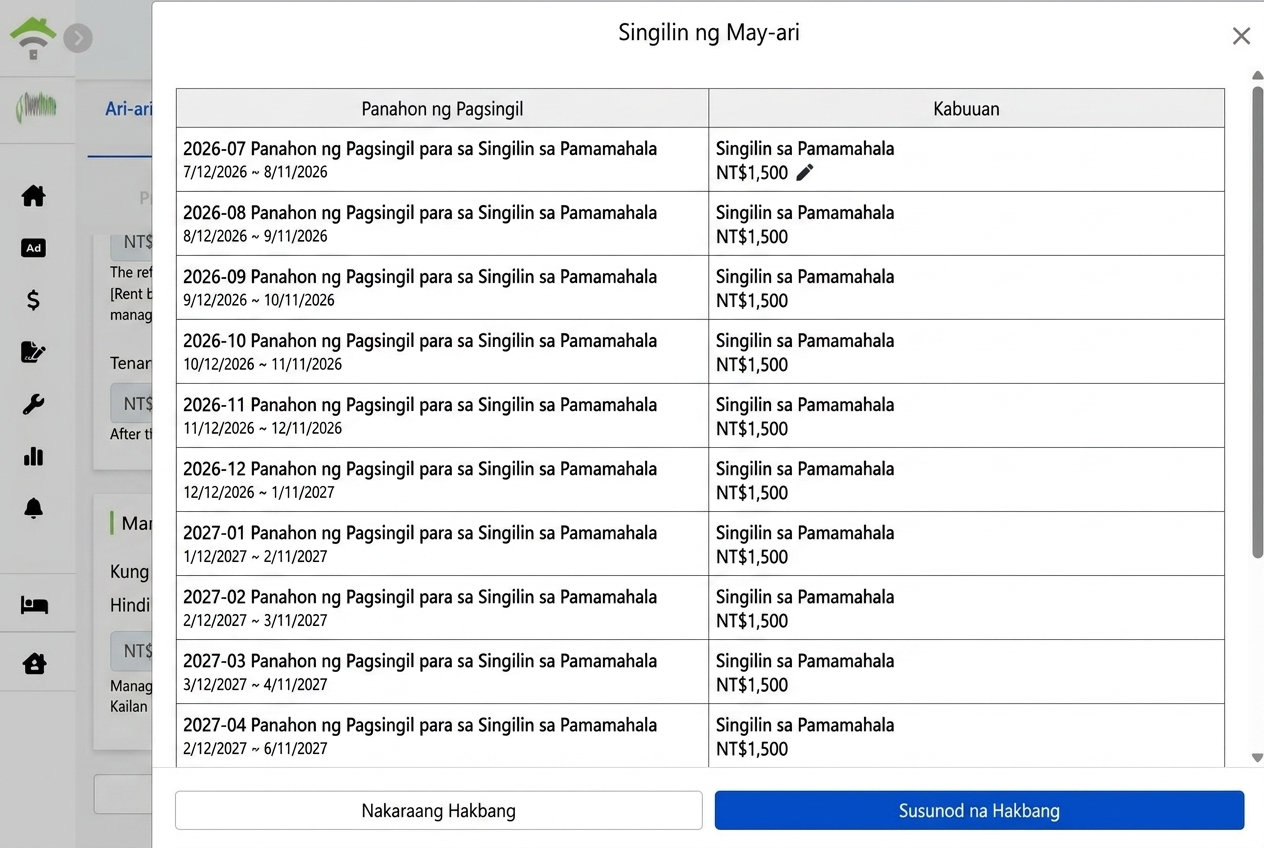
Task: Open the home icon in sidebar
Action: tap(34, 196)
